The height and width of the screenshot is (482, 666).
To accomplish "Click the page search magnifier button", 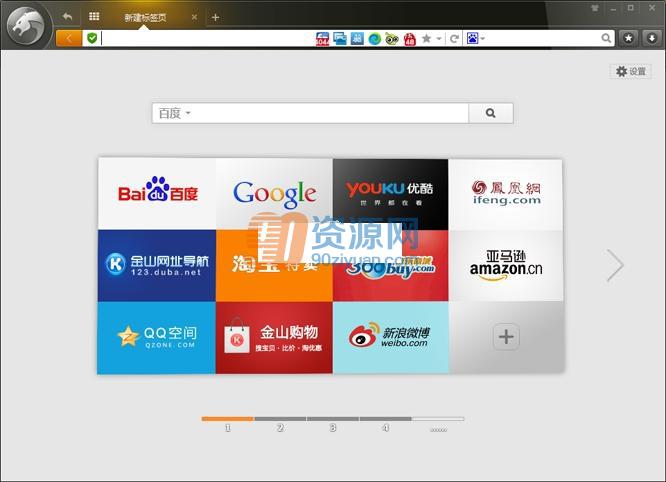I will tap(491, 113).
